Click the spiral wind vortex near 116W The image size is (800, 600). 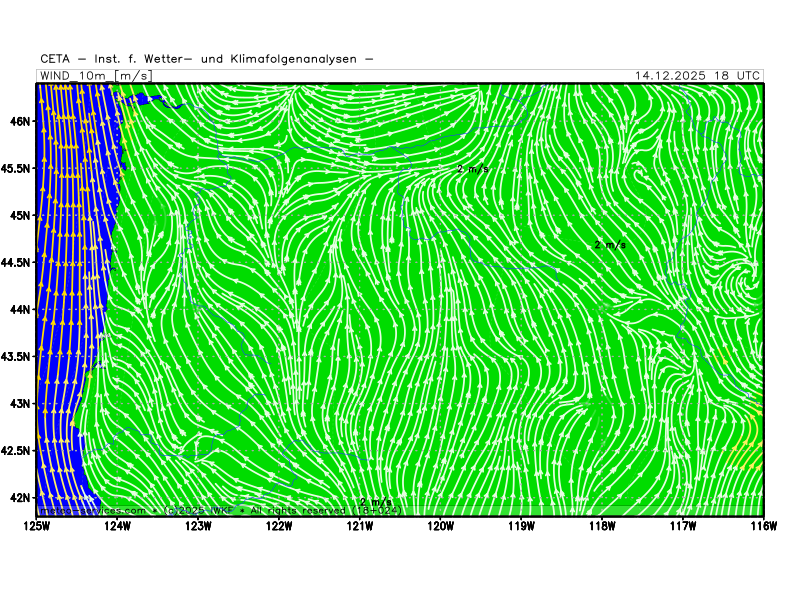coord(745,274)
